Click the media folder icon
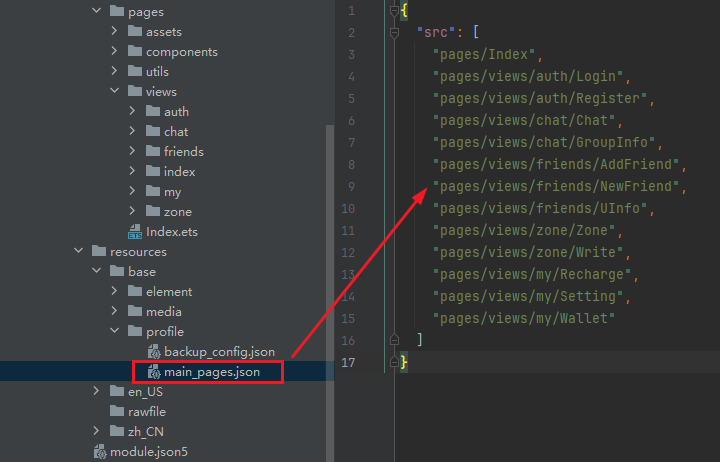Viewport: 720px width, 462px height. [x=135, y=311]
